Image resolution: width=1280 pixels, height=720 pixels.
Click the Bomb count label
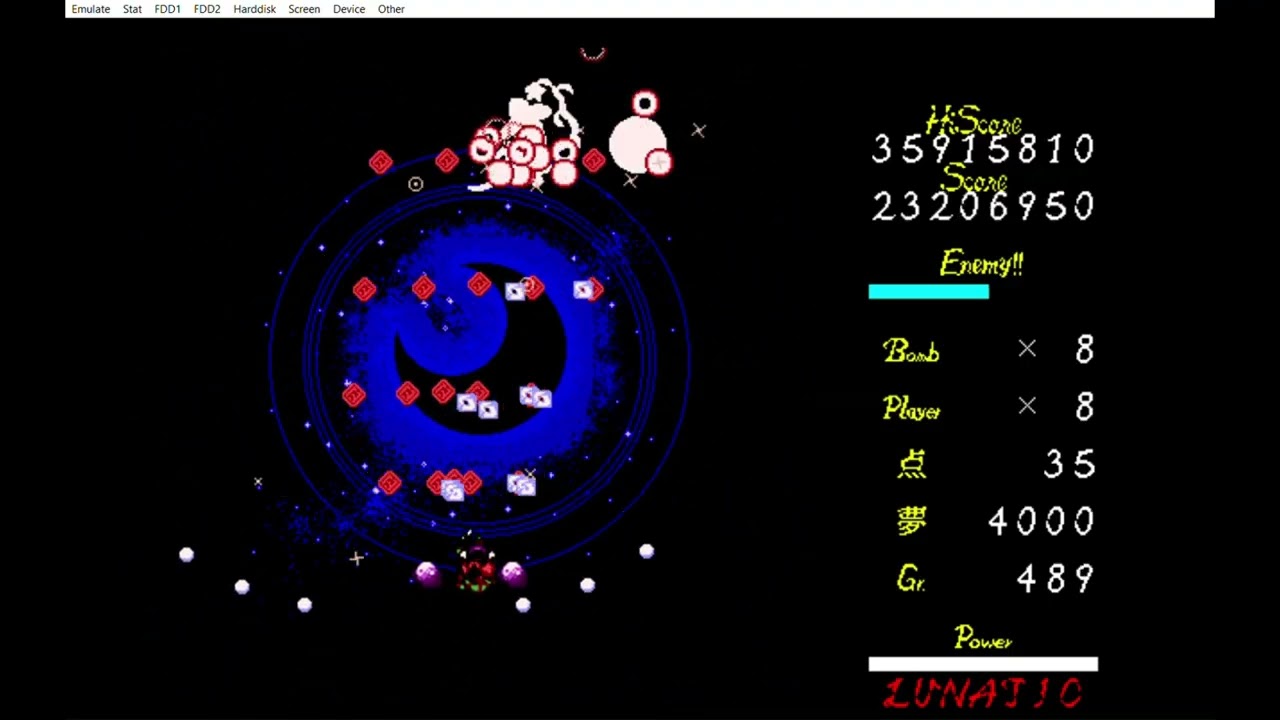click(x=911, y=351)
